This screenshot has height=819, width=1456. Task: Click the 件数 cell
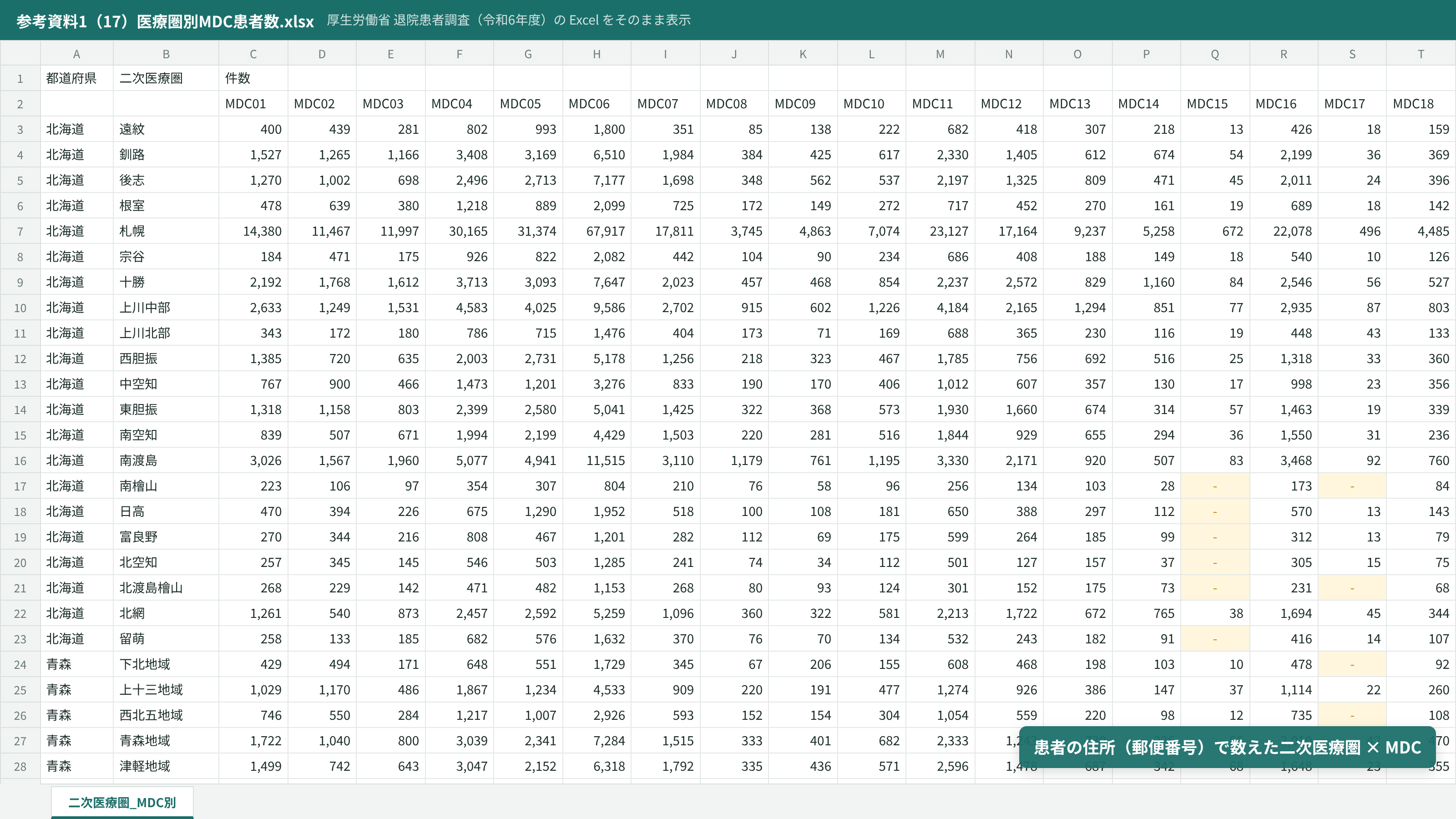(x=253, y=78)
